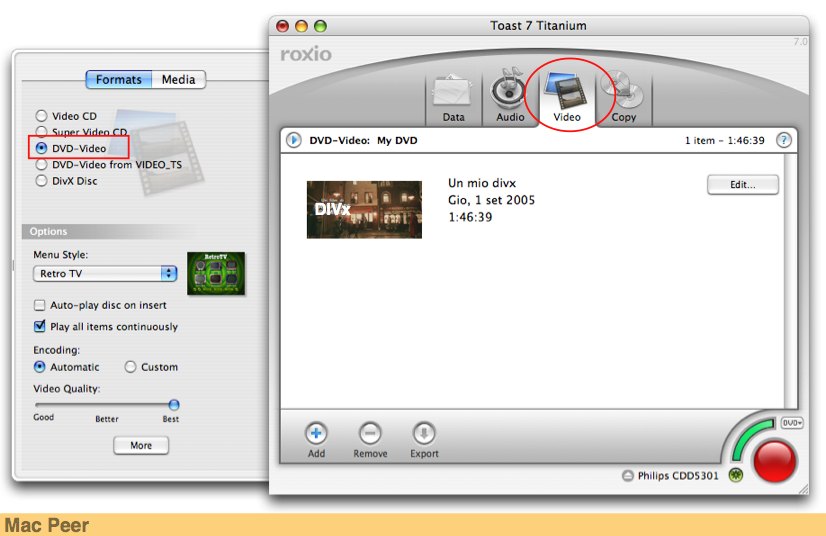Click the Edit... button for the video
The width and height of the screenshot is (826, 536).
pyautogui.click(x=743, y=184)
